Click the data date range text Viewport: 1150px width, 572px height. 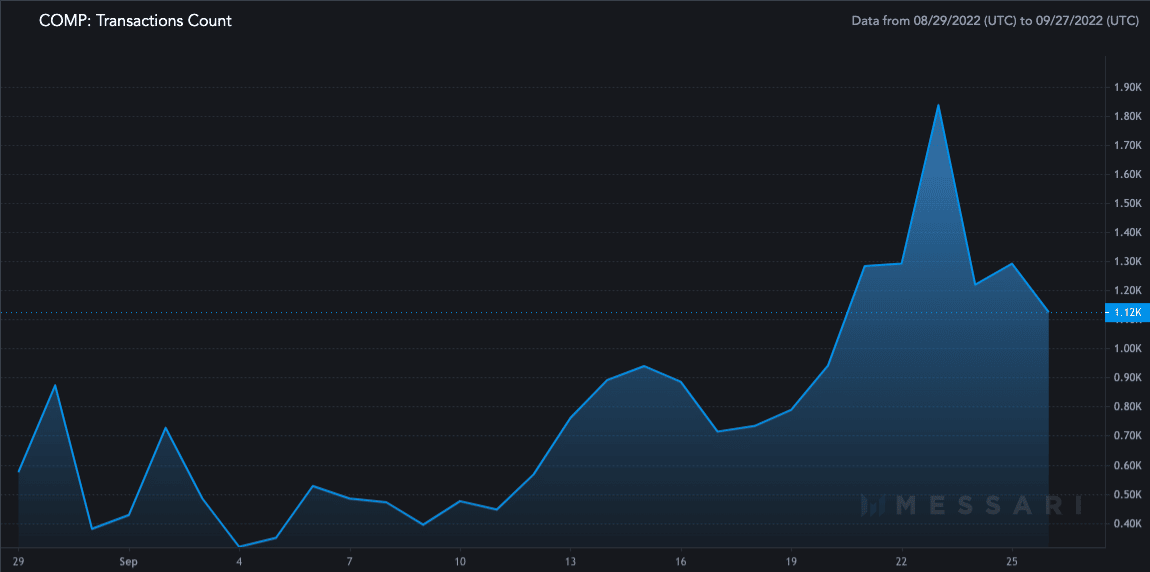(x=995, y=20)
